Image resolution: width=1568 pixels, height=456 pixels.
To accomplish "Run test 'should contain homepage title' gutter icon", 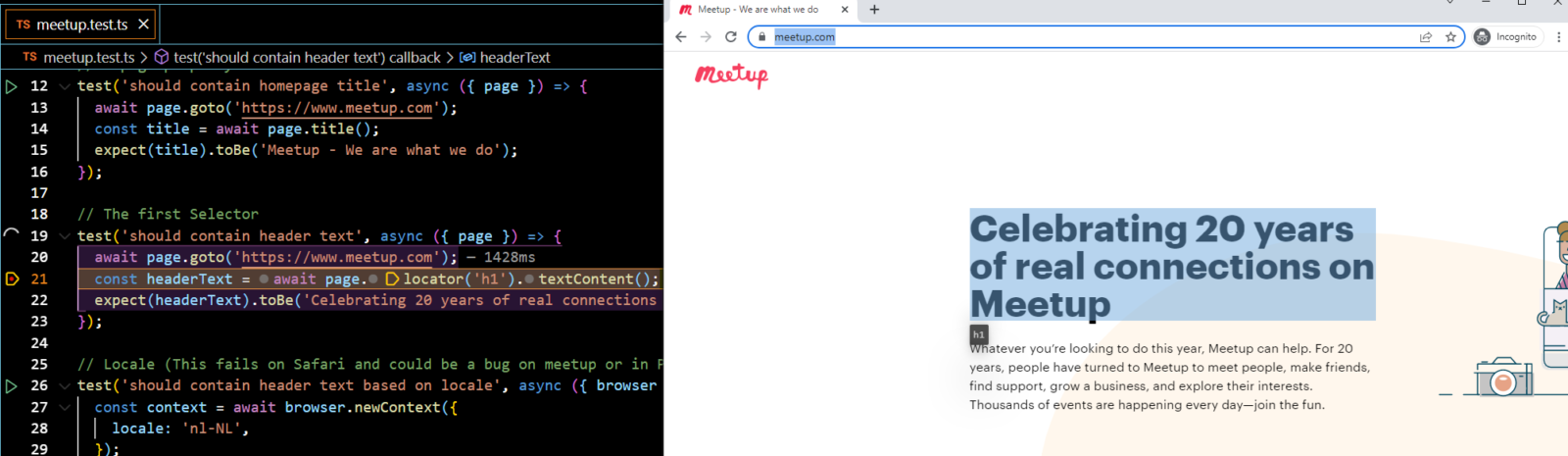I will coord(12,86).
